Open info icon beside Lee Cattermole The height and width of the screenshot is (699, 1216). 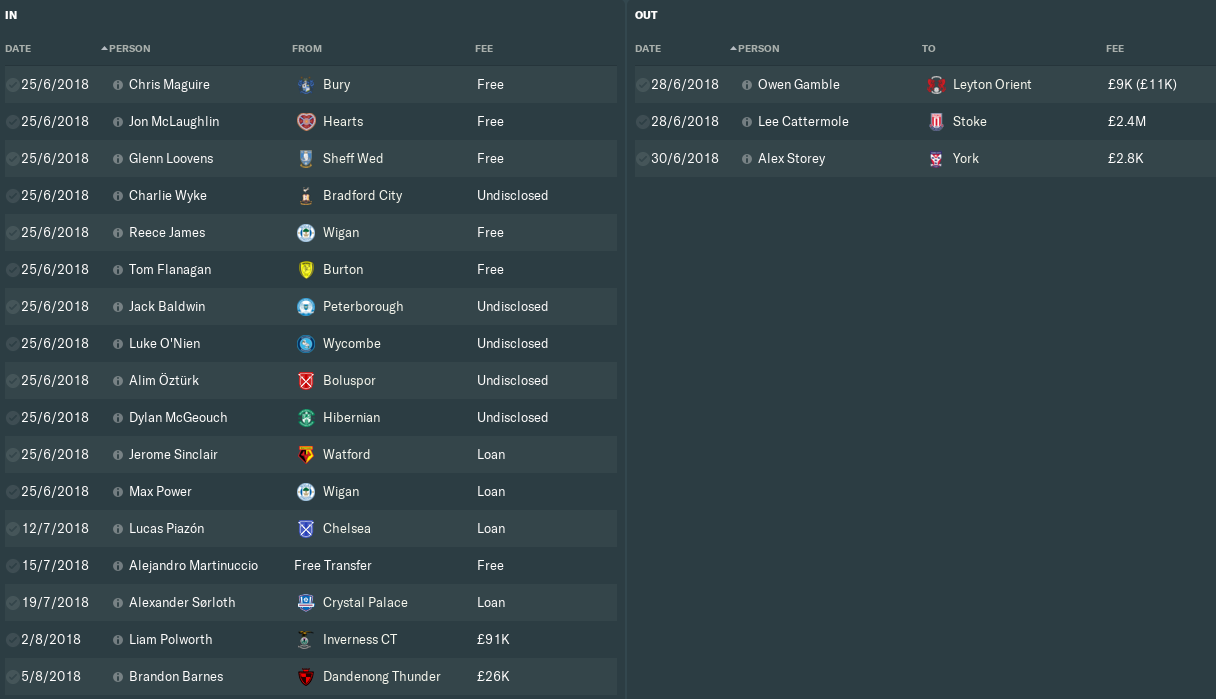[x=747, y=122]
